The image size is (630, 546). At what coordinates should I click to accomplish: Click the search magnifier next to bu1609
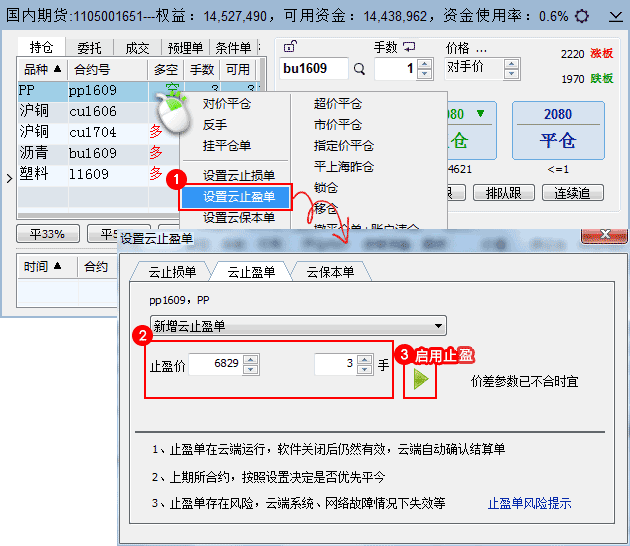pyautogui.click(x=359, y=69)
